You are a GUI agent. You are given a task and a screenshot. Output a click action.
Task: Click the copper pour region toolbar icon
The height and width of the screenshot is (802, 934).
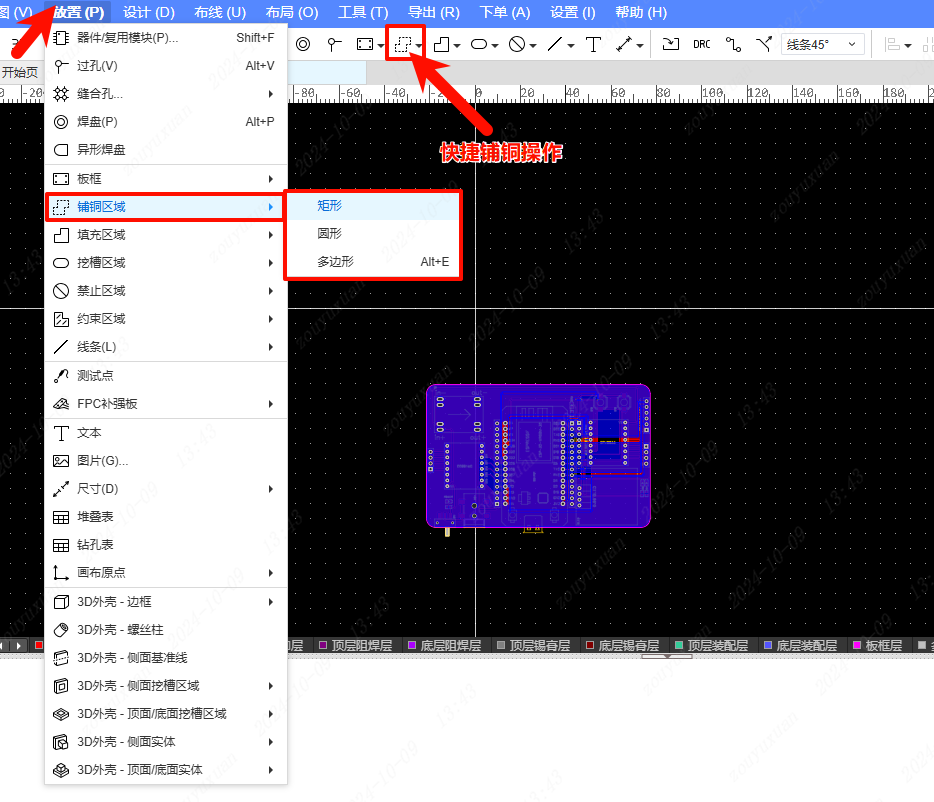pyautogui.click(x=403, y=44)
